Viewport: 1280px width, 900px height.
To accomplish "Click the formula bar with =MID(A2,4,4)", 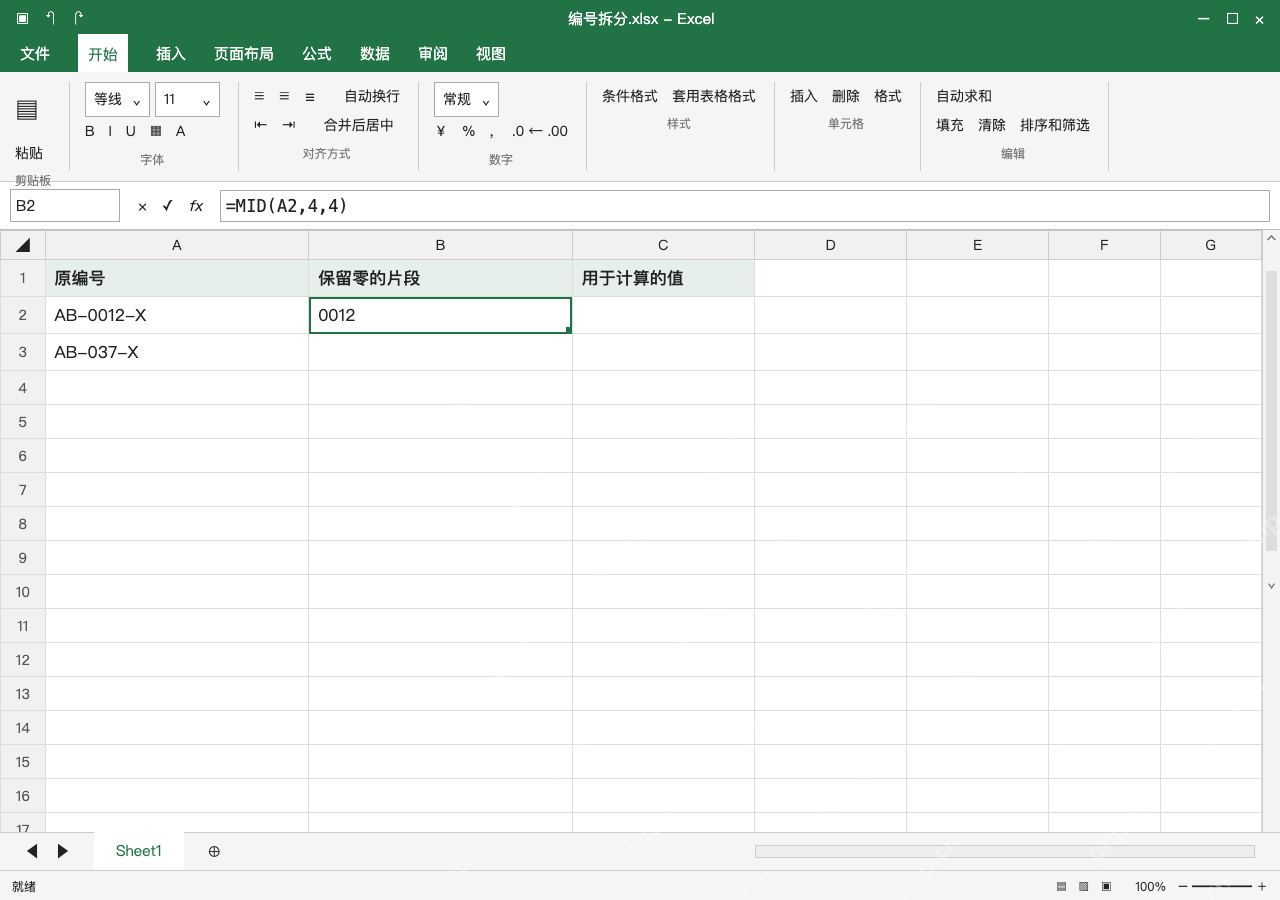I will [745, 206].
